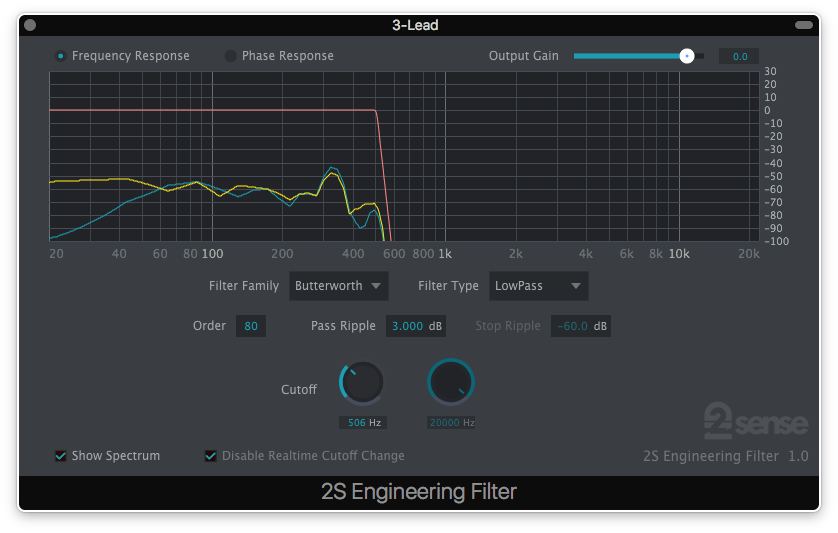
Task: Open the Filter Type LowPass dropdown
Action: pos(538,286)
